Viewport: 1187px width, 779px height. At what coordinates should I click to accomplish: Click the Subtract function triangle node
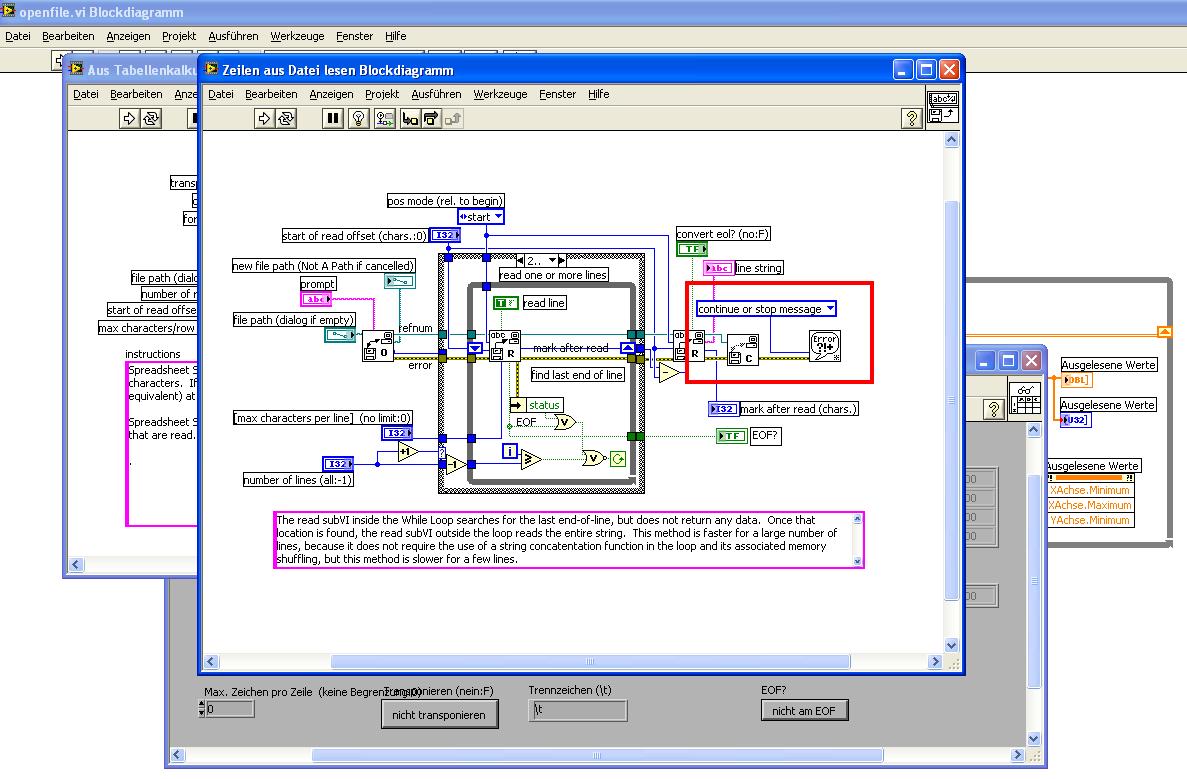(669, 372)
